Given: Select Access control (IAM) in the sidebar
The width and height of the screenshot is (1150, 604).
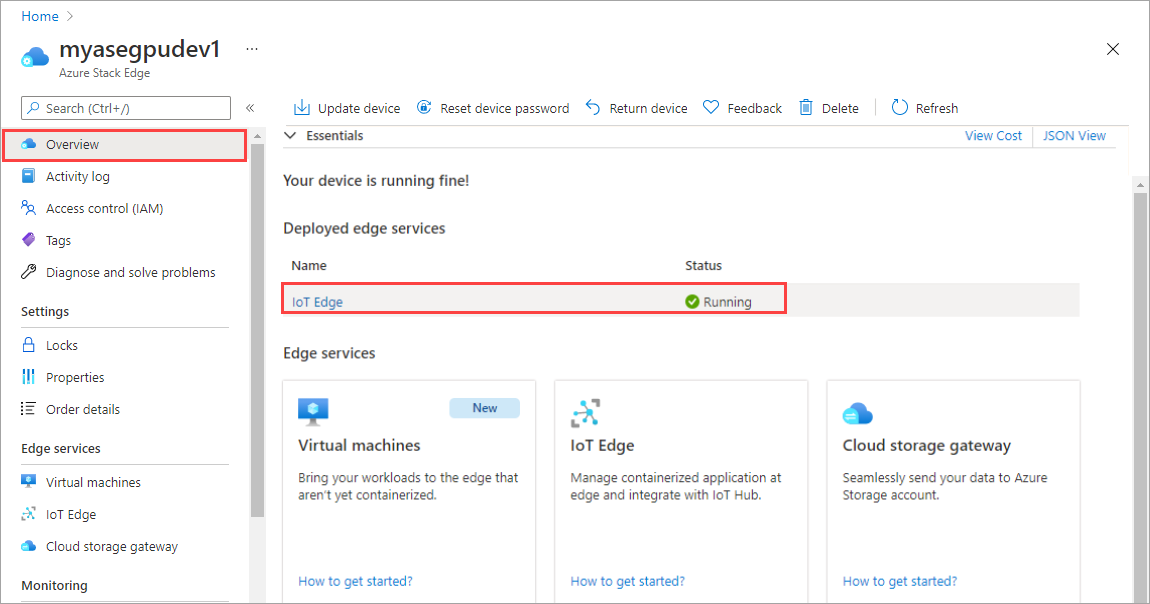Looking at the screenshot, I should pyautogui.click(x=29, y=208).
